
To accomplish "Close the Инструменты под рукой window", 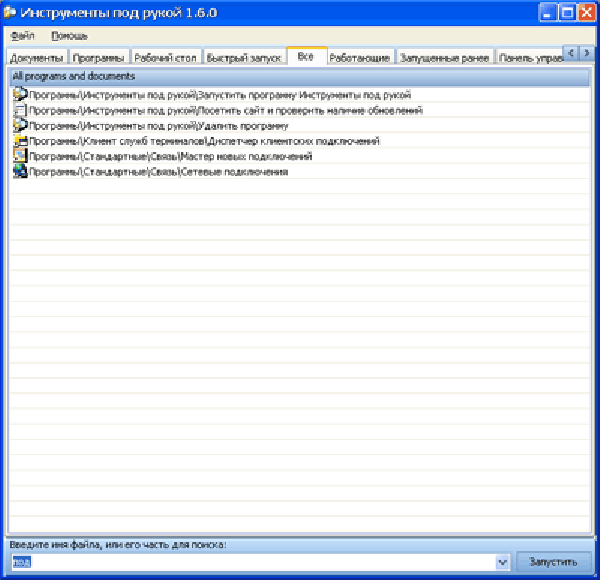I will [587, 13].
